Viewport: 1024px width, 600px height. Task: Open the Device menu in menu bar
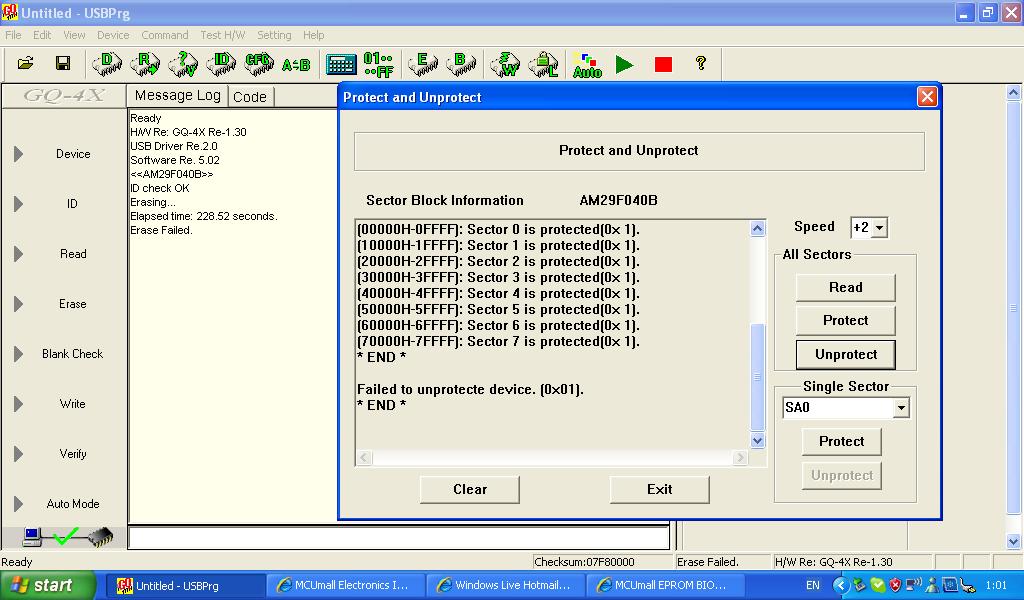(113, 35)
